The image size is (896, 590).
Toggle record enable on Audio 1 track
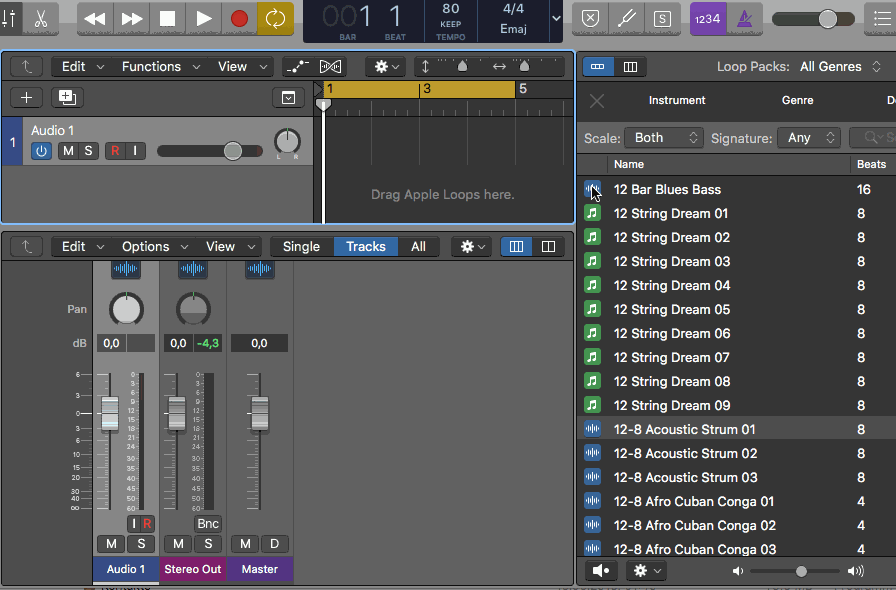(x=115, y=151)
